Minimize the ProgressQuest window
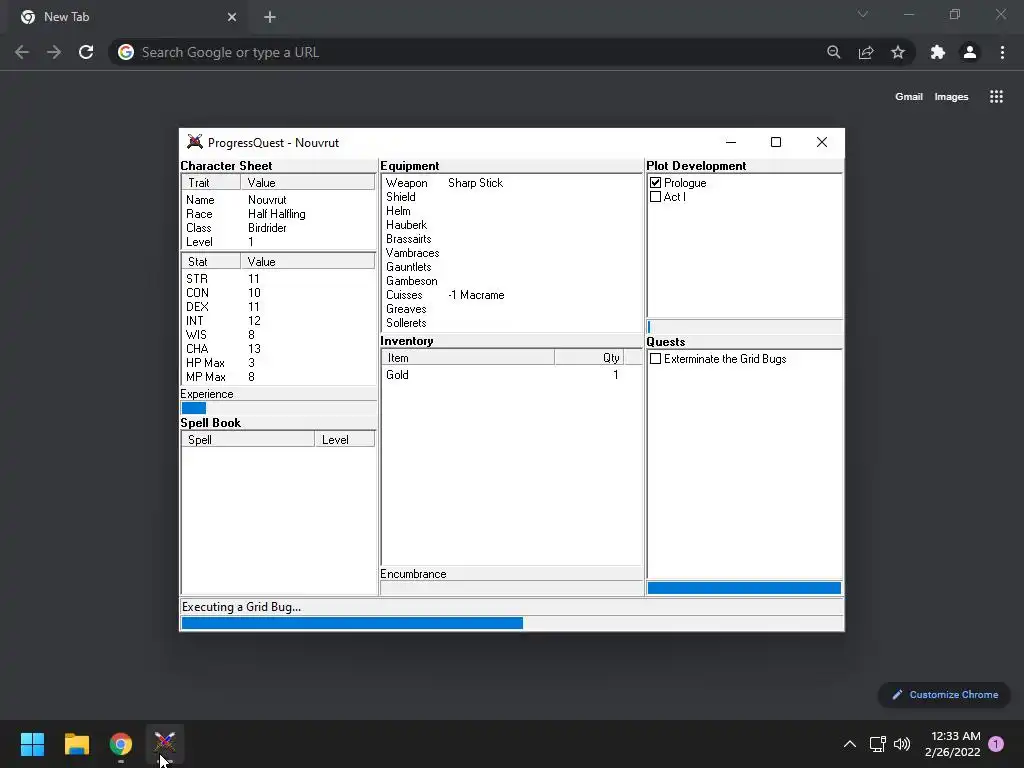 click(731, 142)
